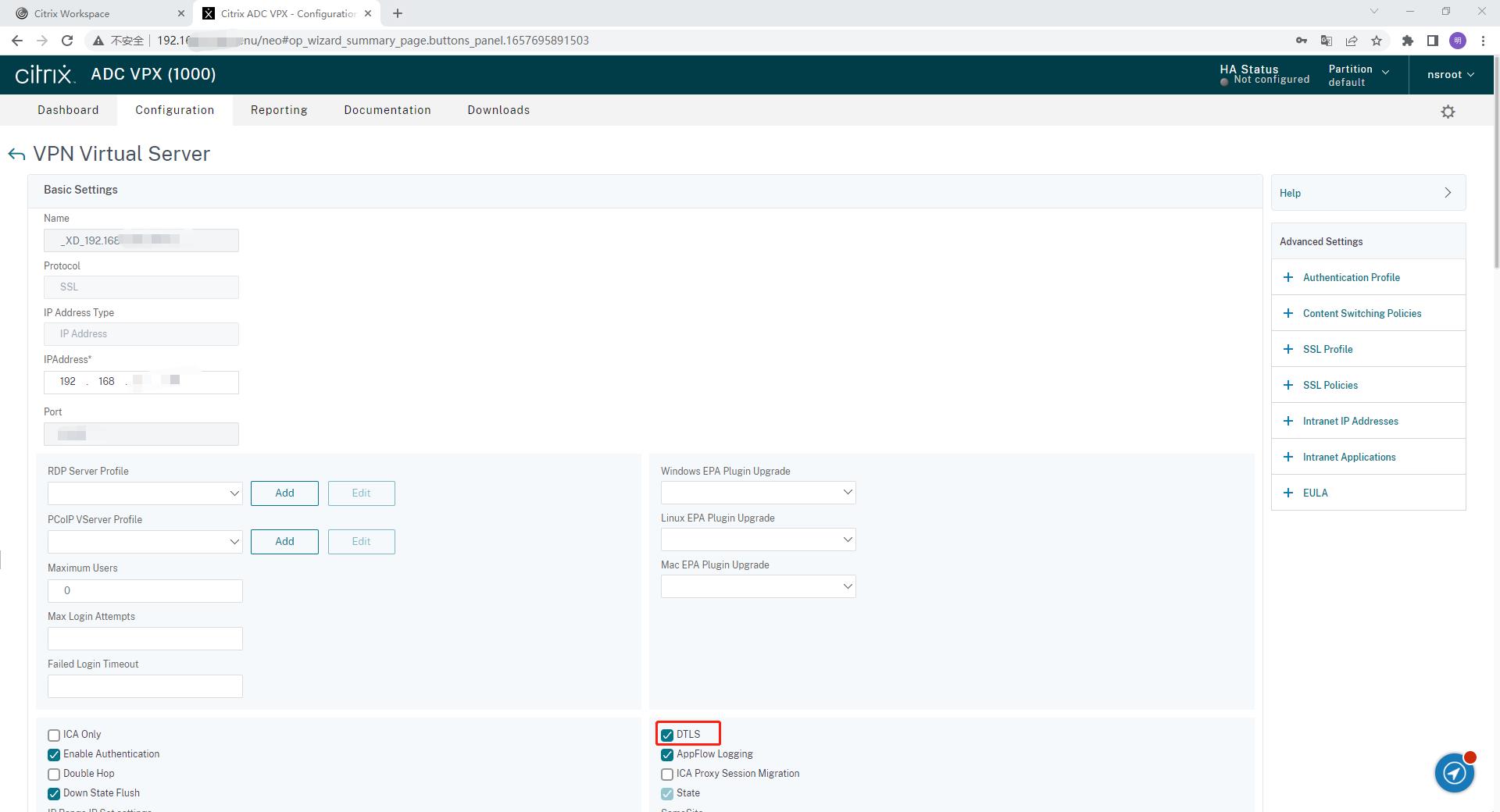Open the RDP Server Profile dropdown
Viewport: 1500px width, 812px height.
[x=145, y=493]
